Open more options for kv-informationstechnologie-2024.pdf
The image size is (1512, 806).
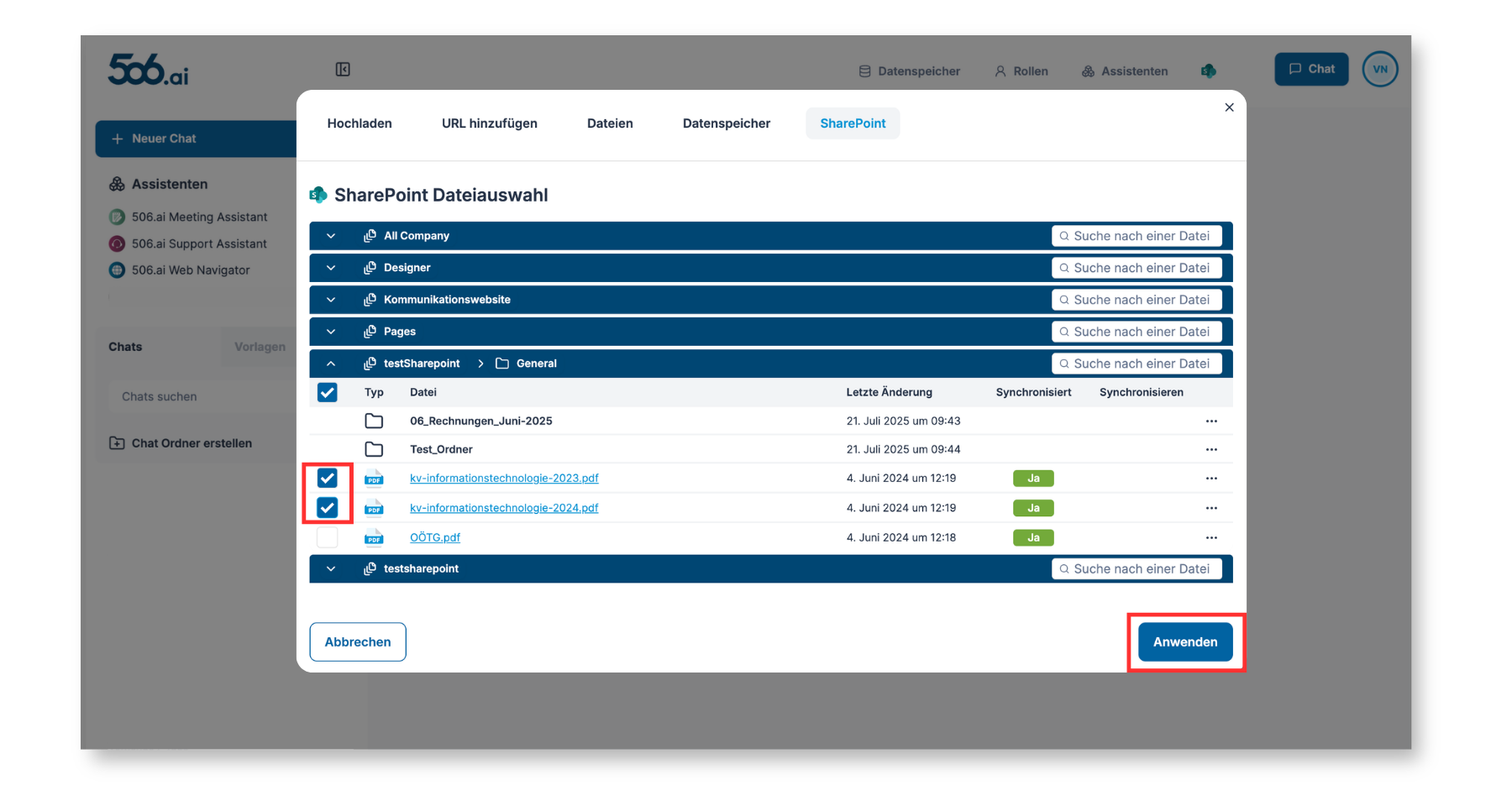[x=1211, y=507]
